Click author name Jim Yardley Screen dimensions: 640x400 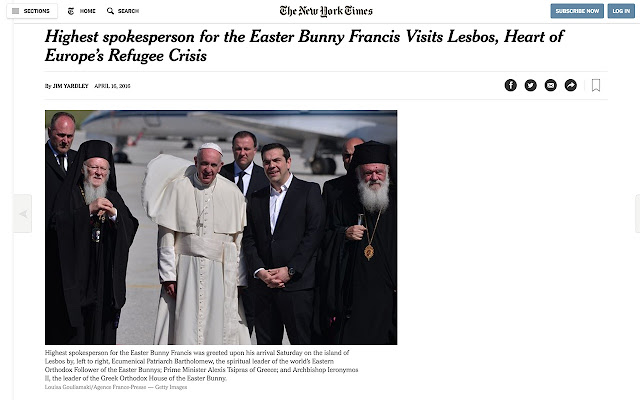pos(70,86)
